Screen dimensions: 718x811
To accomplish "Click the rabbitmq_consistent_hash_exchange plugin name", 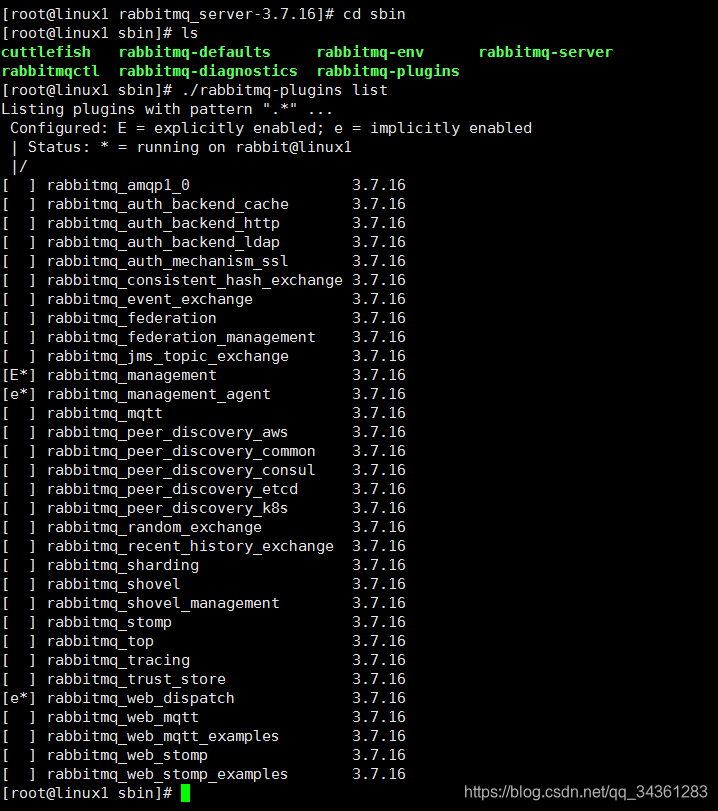I will (x=195, y=280).
